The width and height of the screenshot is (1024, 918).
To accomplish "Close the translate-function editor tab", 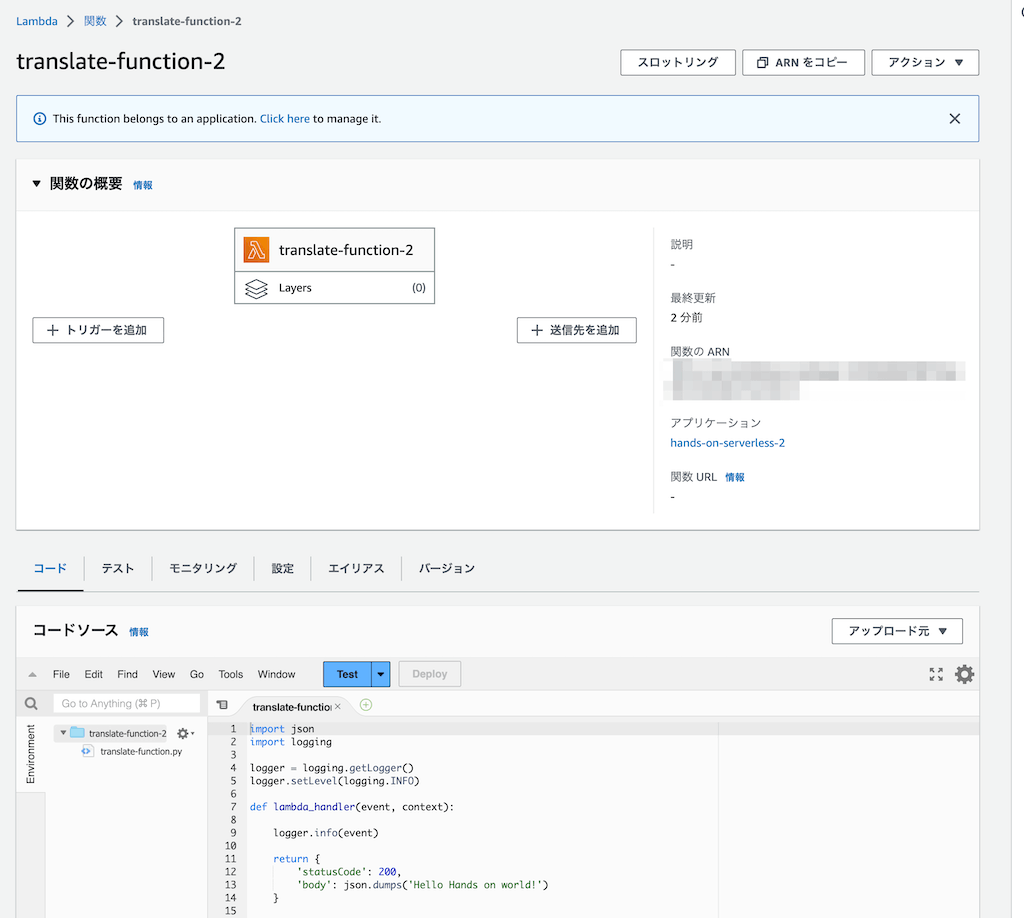I will click(338, 706).
